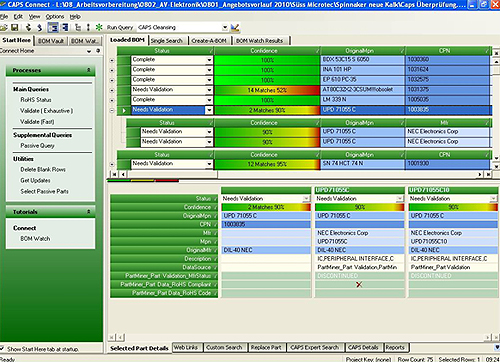
Task: Open the Connect Home dropdown arrow
Action: [x=89, y=51]
